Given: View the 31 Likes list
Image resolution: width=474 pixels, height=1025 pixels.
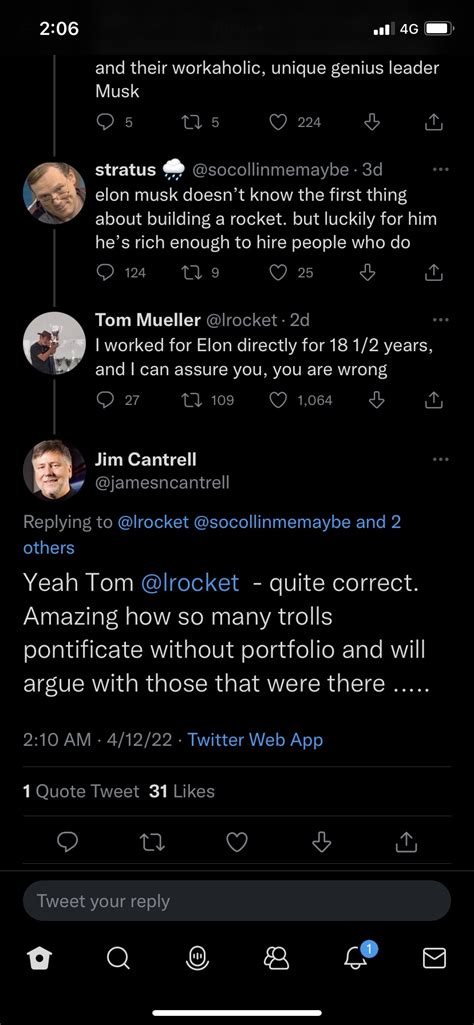Looking at the screenshot, I should [x=182, y=791].
